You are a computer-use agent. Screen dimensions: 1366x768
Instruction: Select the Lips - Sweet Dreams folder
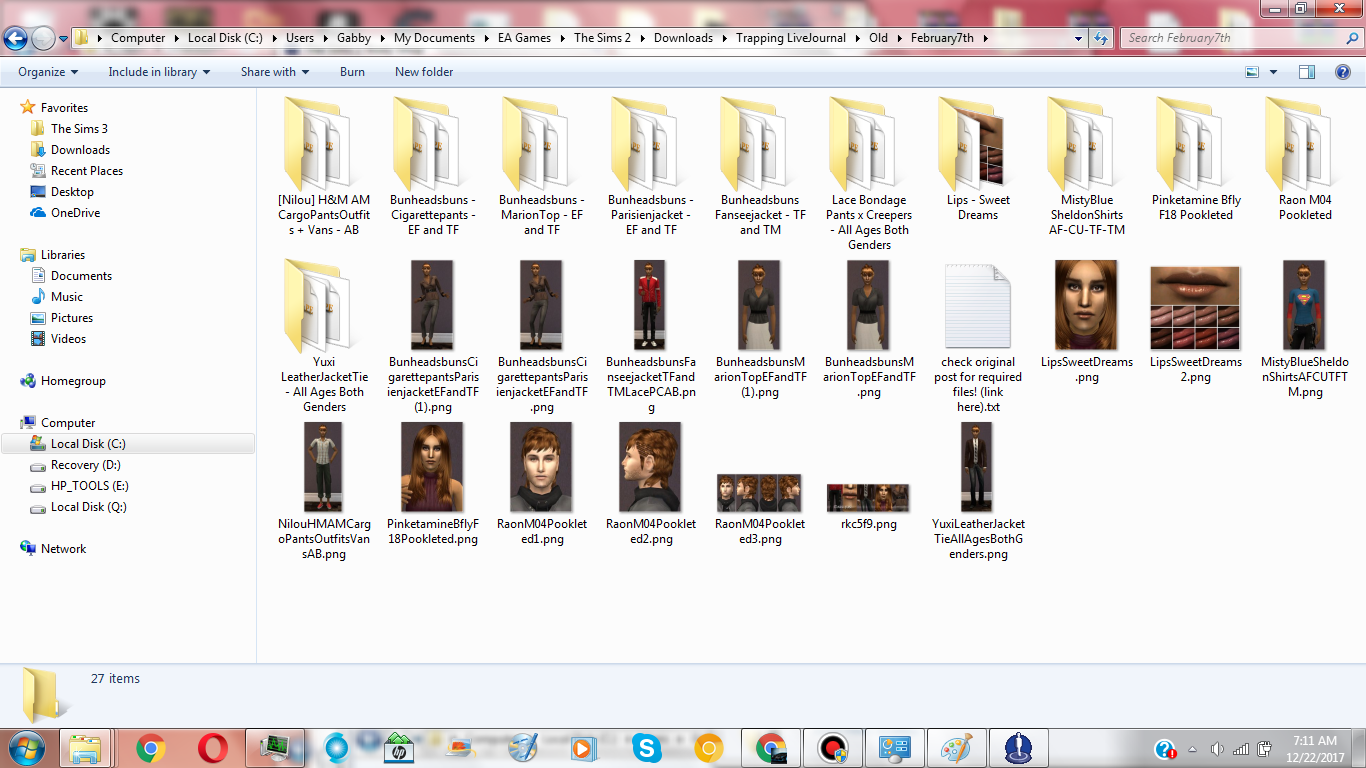(977, 160)
